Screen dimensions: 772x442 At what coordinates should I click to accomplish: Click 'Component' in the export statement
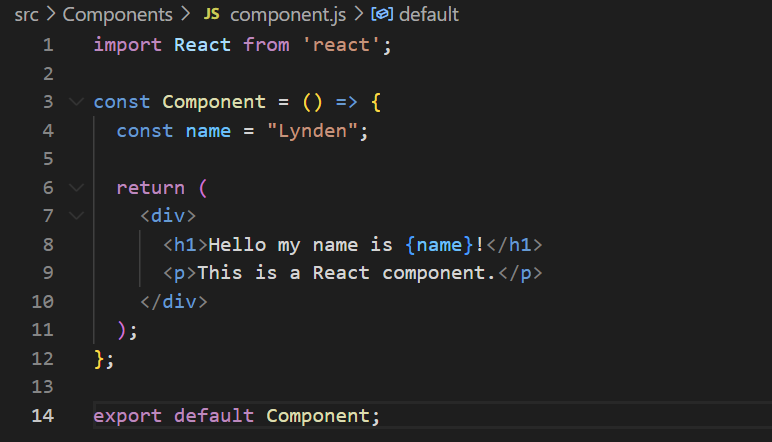[x=318, y=416]
